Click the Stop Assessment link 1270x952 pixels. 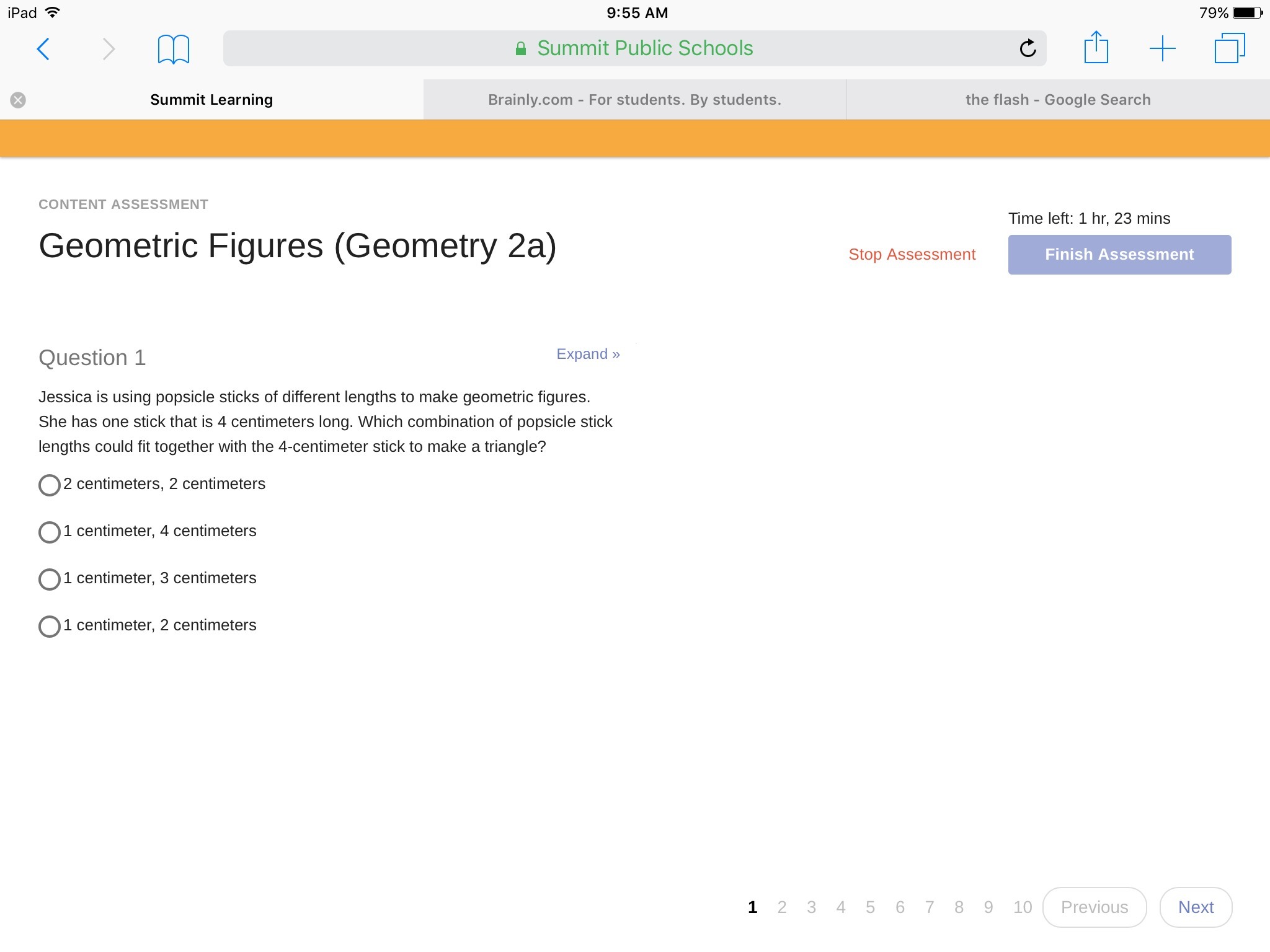[912, 255]
